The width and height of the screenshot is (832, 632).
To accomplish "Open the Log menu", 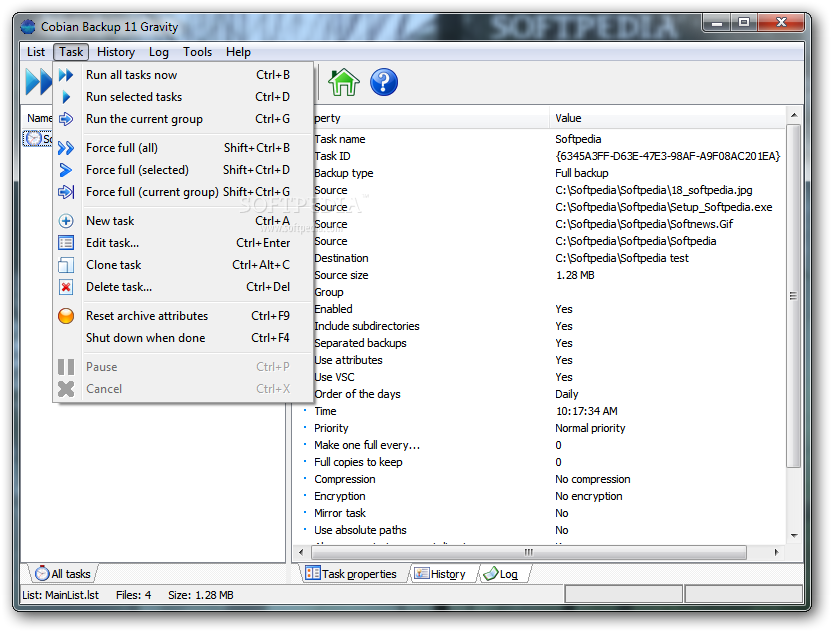I will 159,52.
